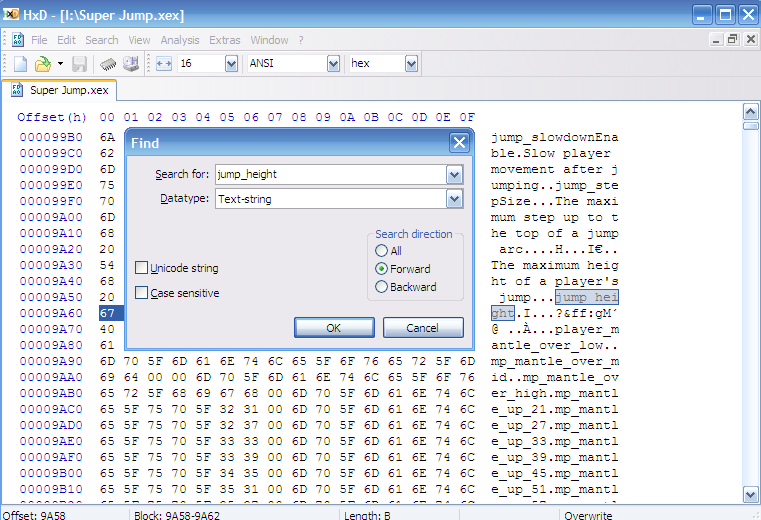This screenshot has width=761, height=520.
Task: Click the Open disk toolbar icon
Action: [x=129, y=63]
